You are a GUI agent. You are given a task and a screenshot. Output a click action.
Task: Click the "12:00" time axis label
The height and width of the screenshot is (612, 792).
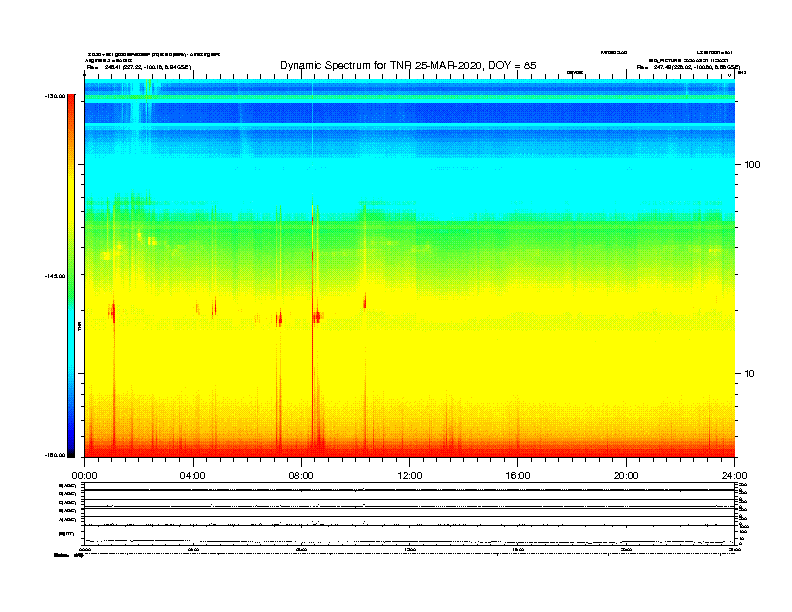(410, 475)
